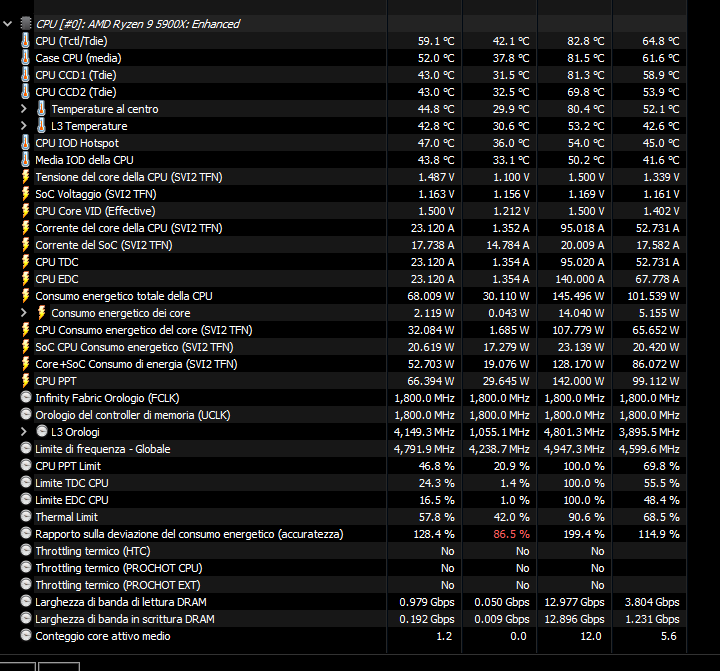
Task: Select the CPU [#0]: AMD Ryzen 9 5900X: Enhanced header
Action: [138, 24]
